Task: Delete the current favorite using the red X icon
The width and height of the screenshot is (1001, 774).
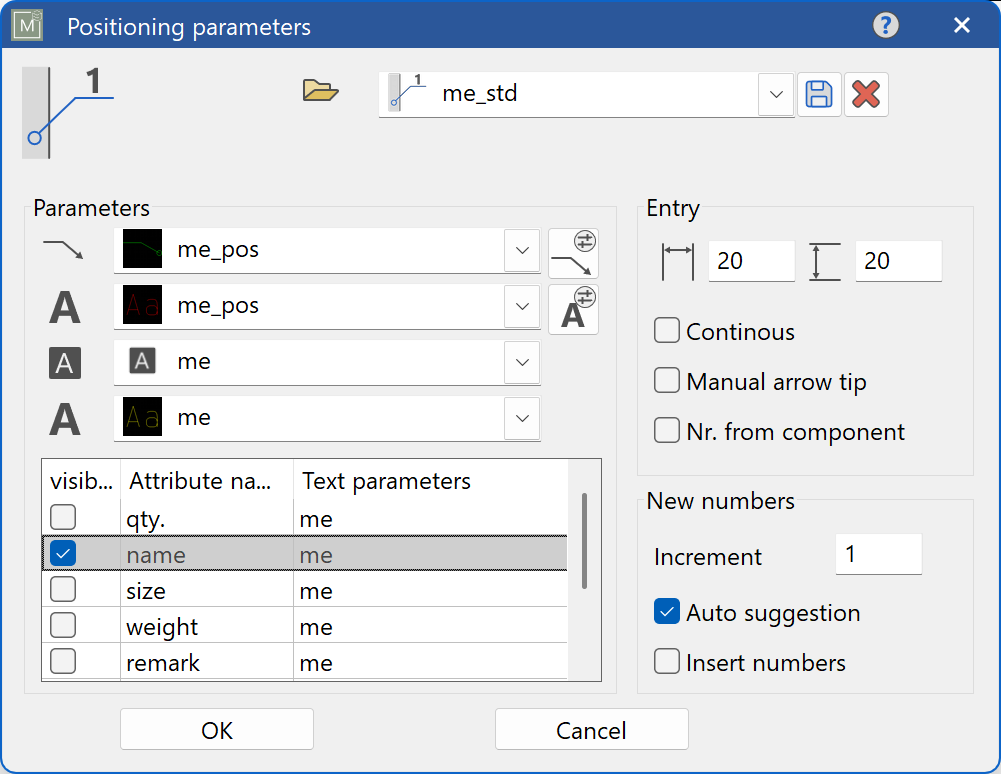Action: tap(865, 93)
